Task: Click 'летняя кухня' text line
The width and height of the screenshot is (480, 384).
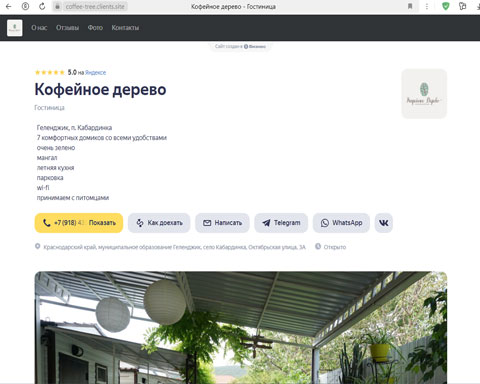Action: point(55,167)
